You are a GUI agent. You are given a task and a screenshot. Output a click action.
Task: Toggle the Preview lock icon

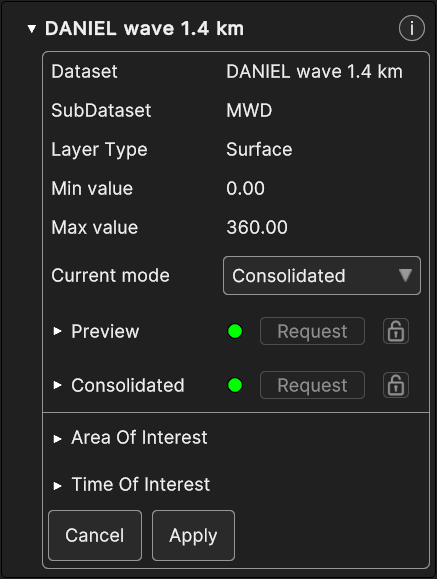[x=396, y=331]
